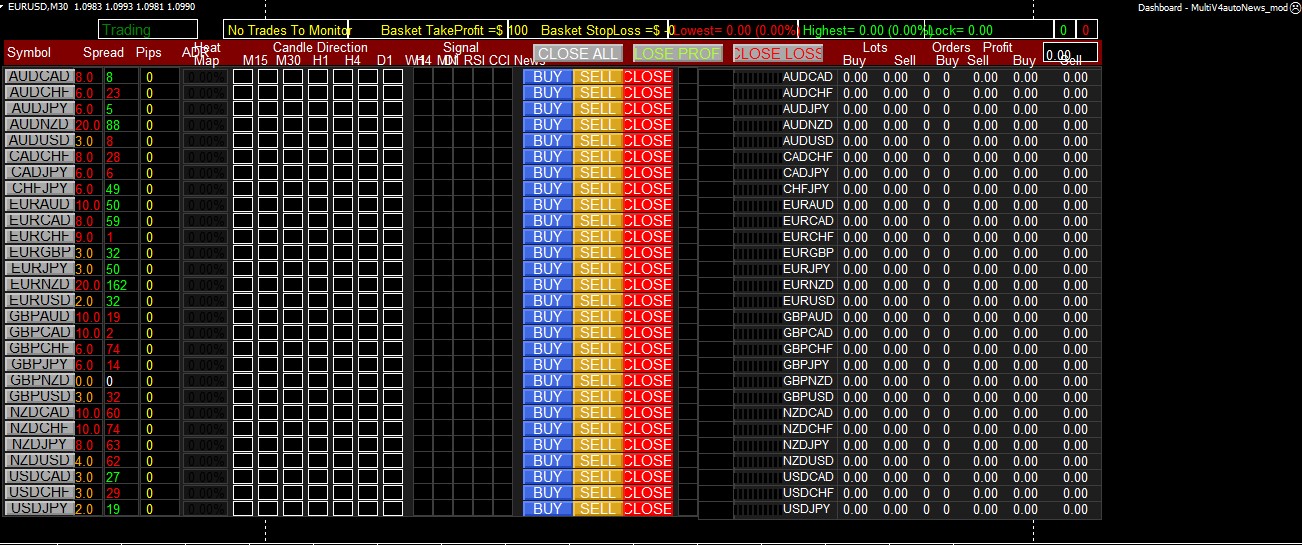Viewport: 1302px width, 545px height.
Task: Click the AUDCAD D1 candle direction box
Action: (393, 76)
